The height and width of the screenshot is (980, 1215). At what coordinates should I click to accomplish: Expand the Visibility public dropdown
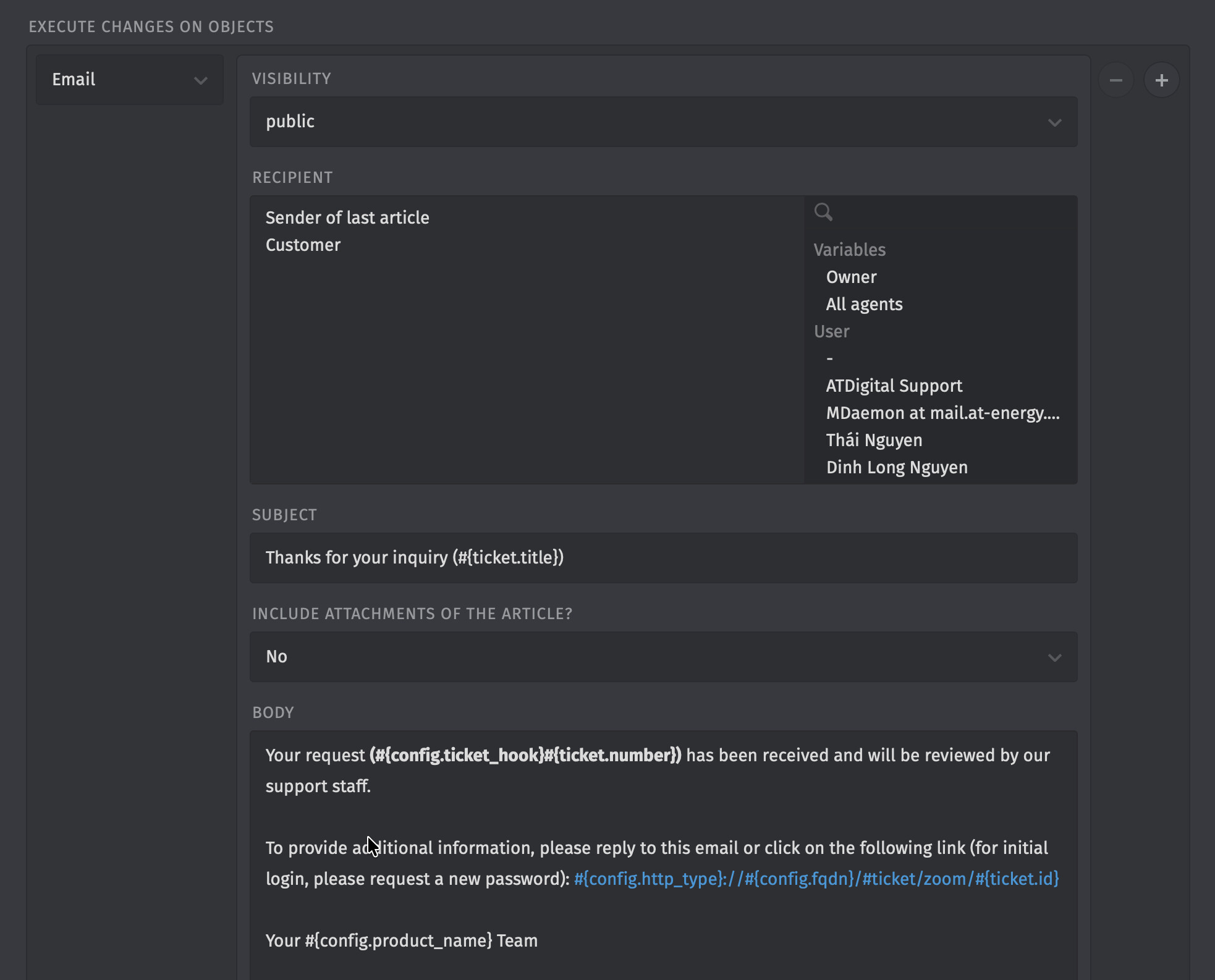[663, 122]
